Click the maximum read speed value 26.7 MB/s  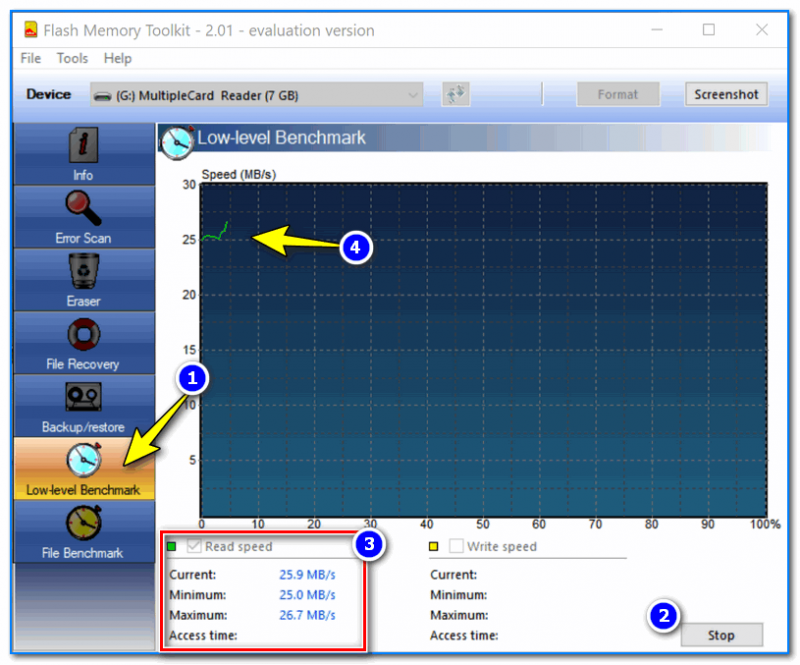pos(307,615)
